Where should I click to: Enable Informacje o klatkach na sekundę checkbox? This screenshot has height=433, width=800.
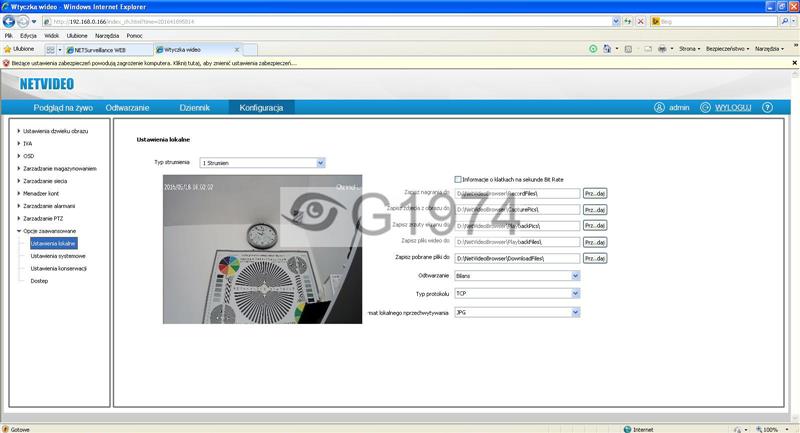pyautogui.click(x=458, y=180)
